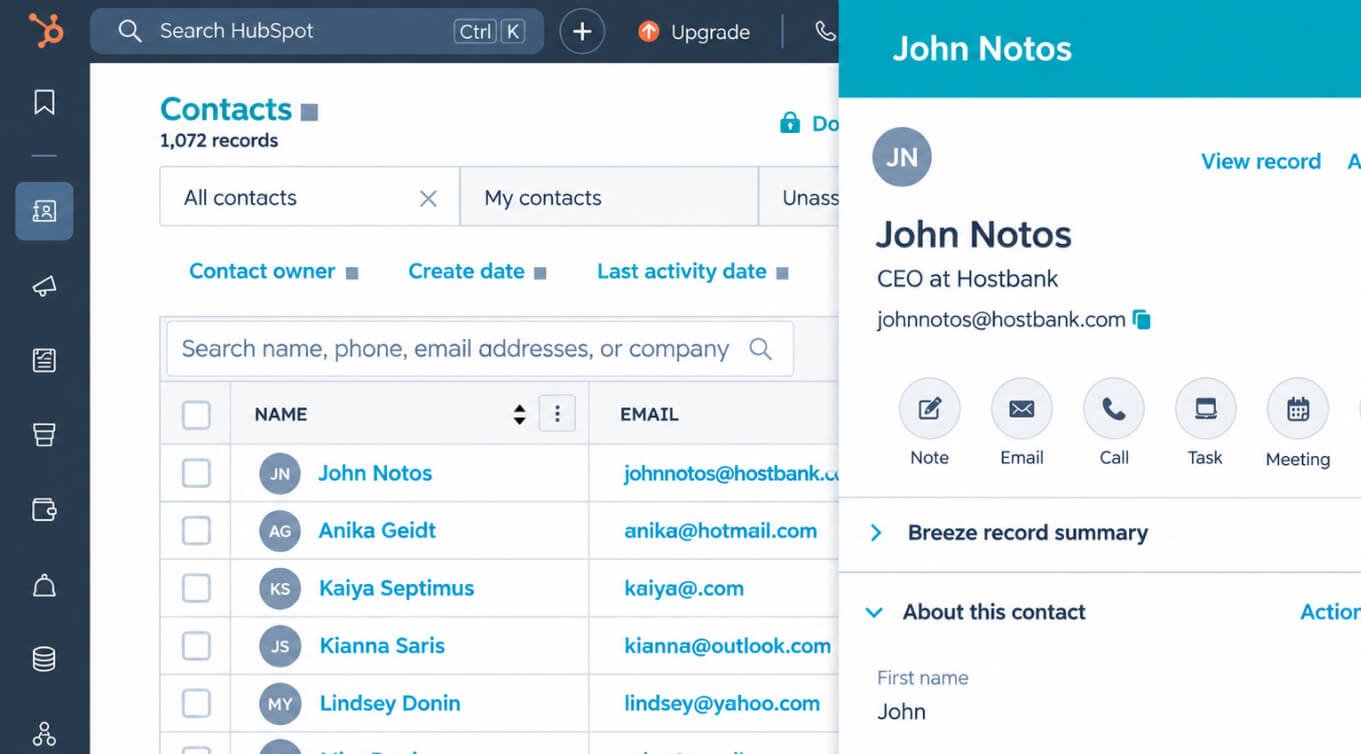Click the plus quick-create button

(x=582, y=31)
